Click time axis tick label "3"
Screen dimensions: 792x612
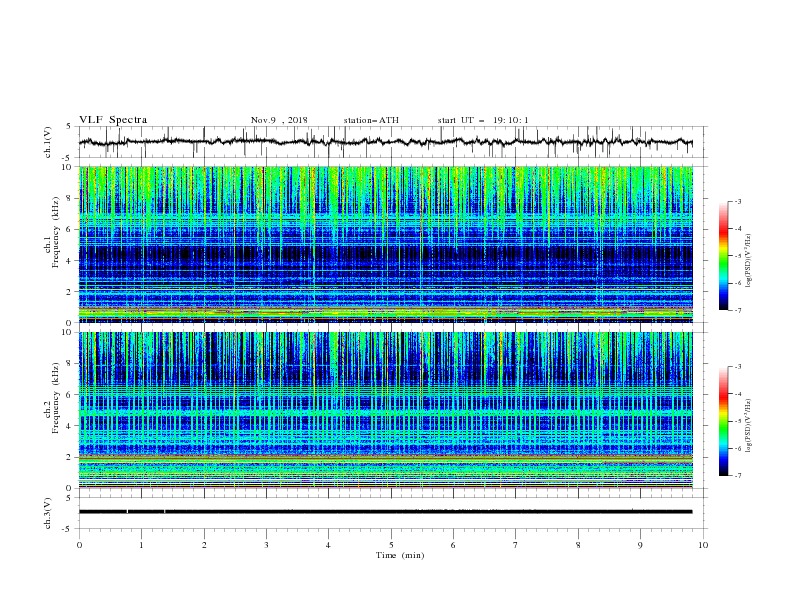[266, 545]
